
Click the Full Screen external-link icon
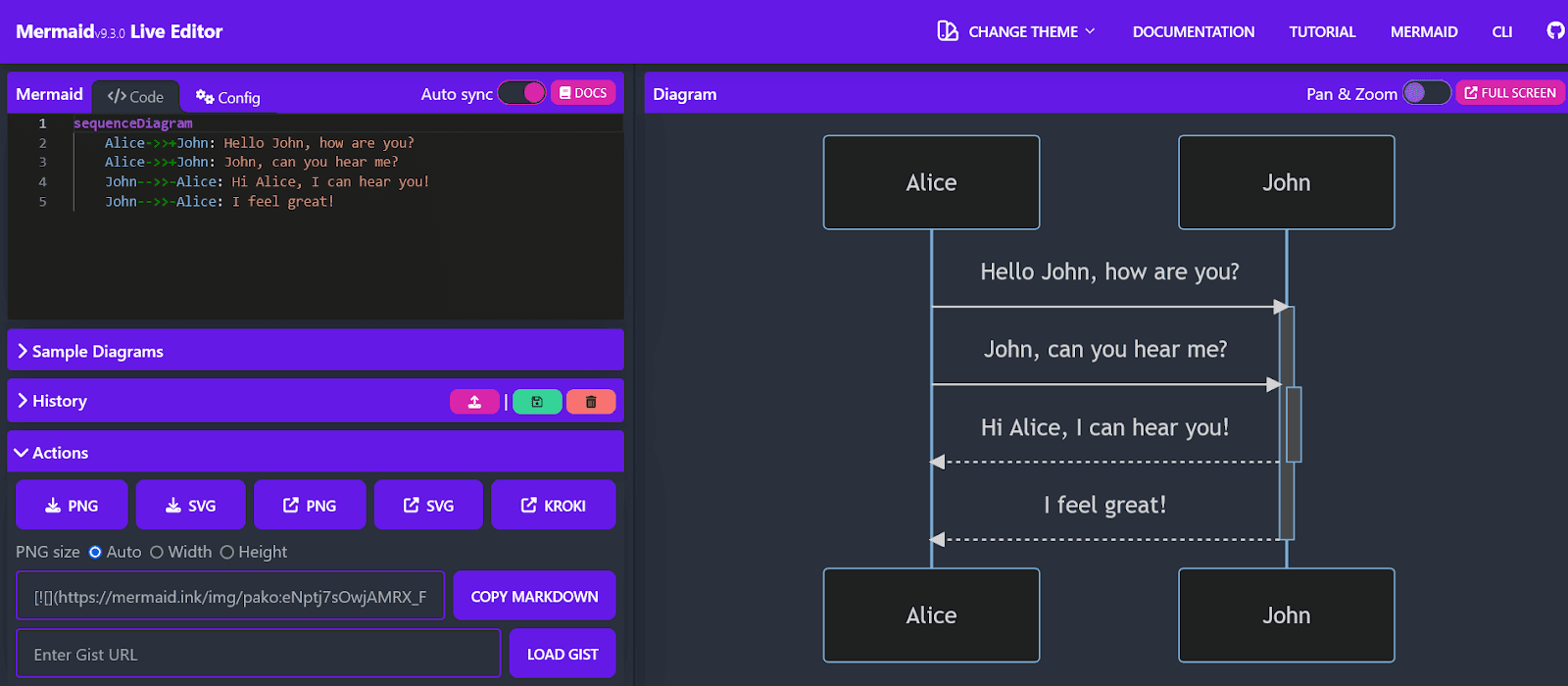click(1471, 93)
